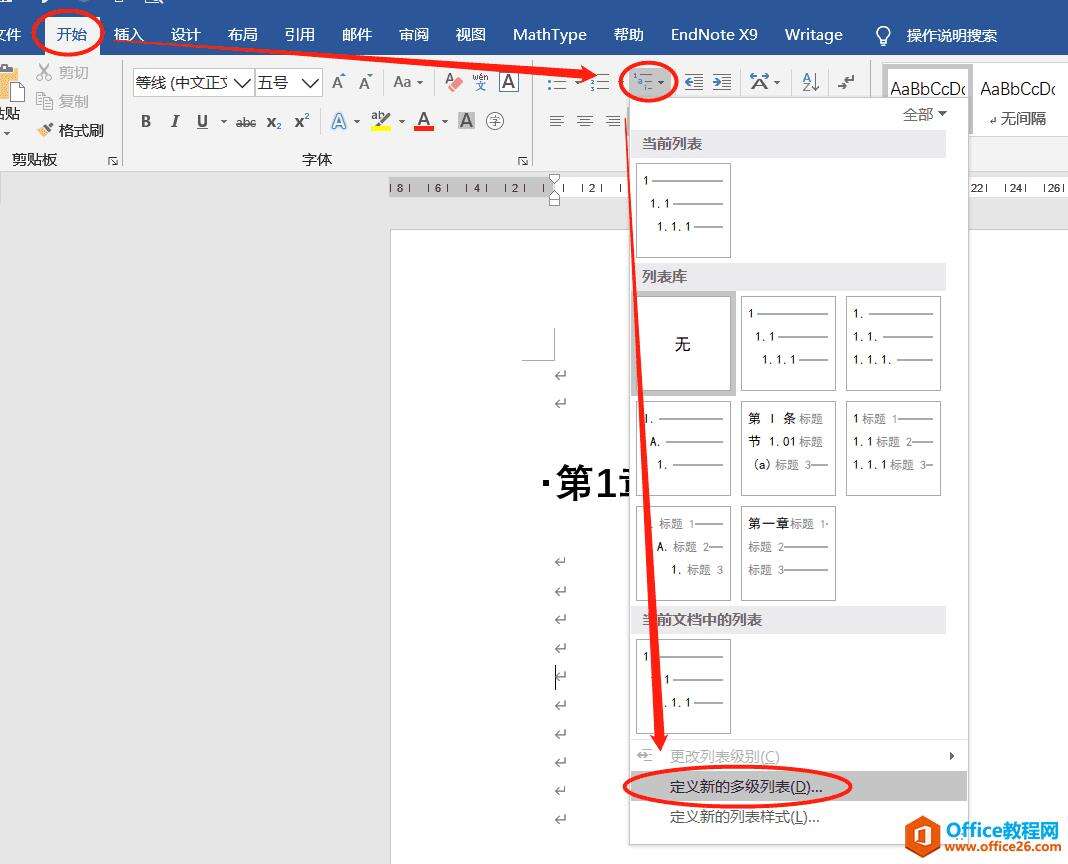Select the 第一章 标题 list library thumbnail
The width and height of the screenshot is (1068, 864).
coord(788,553)
